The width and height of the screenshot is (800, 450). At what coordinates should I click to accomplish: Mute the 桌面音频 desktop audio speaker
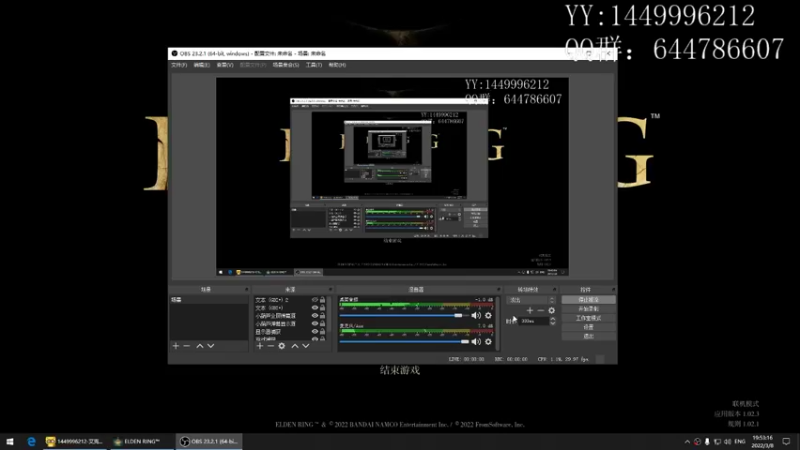coord(476,315)
